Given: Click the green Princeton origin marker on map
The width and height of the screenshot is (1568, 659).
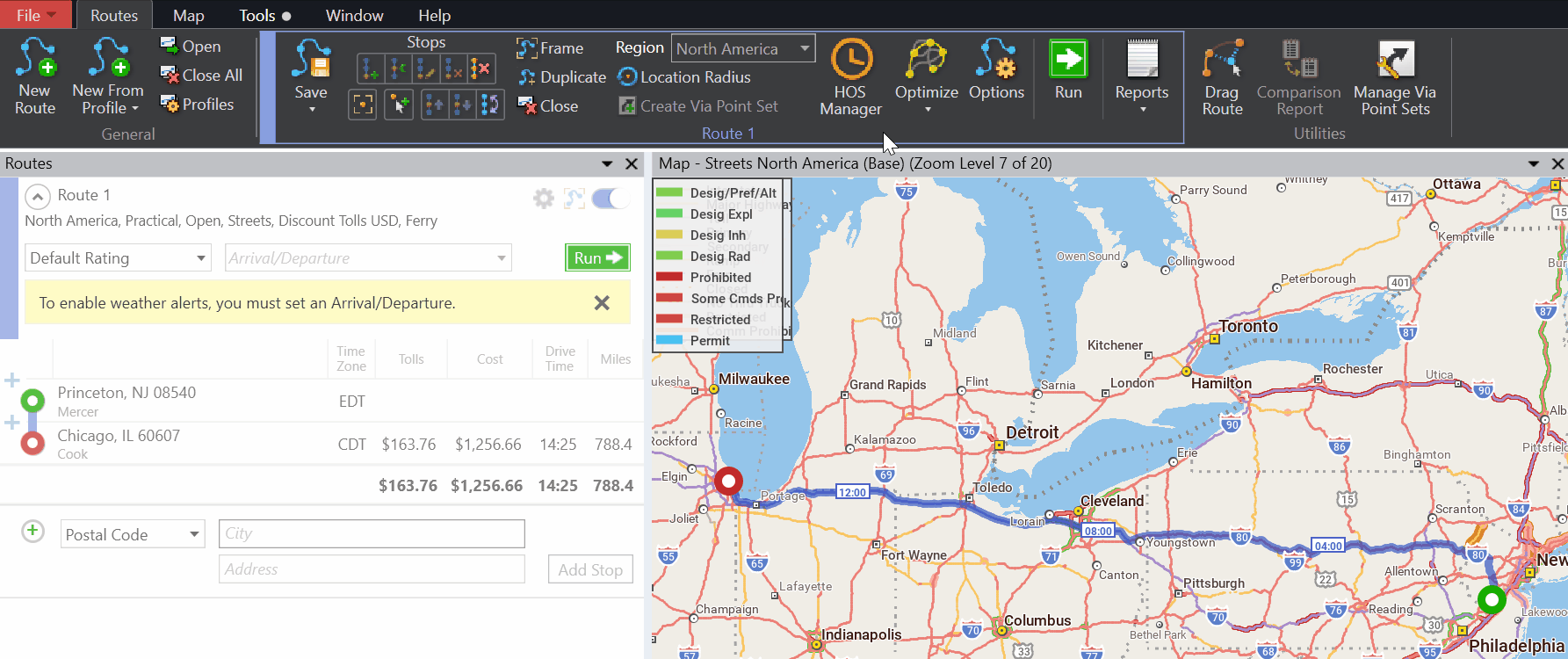Looking at the screenshot, I should [x=1492, y=599].
